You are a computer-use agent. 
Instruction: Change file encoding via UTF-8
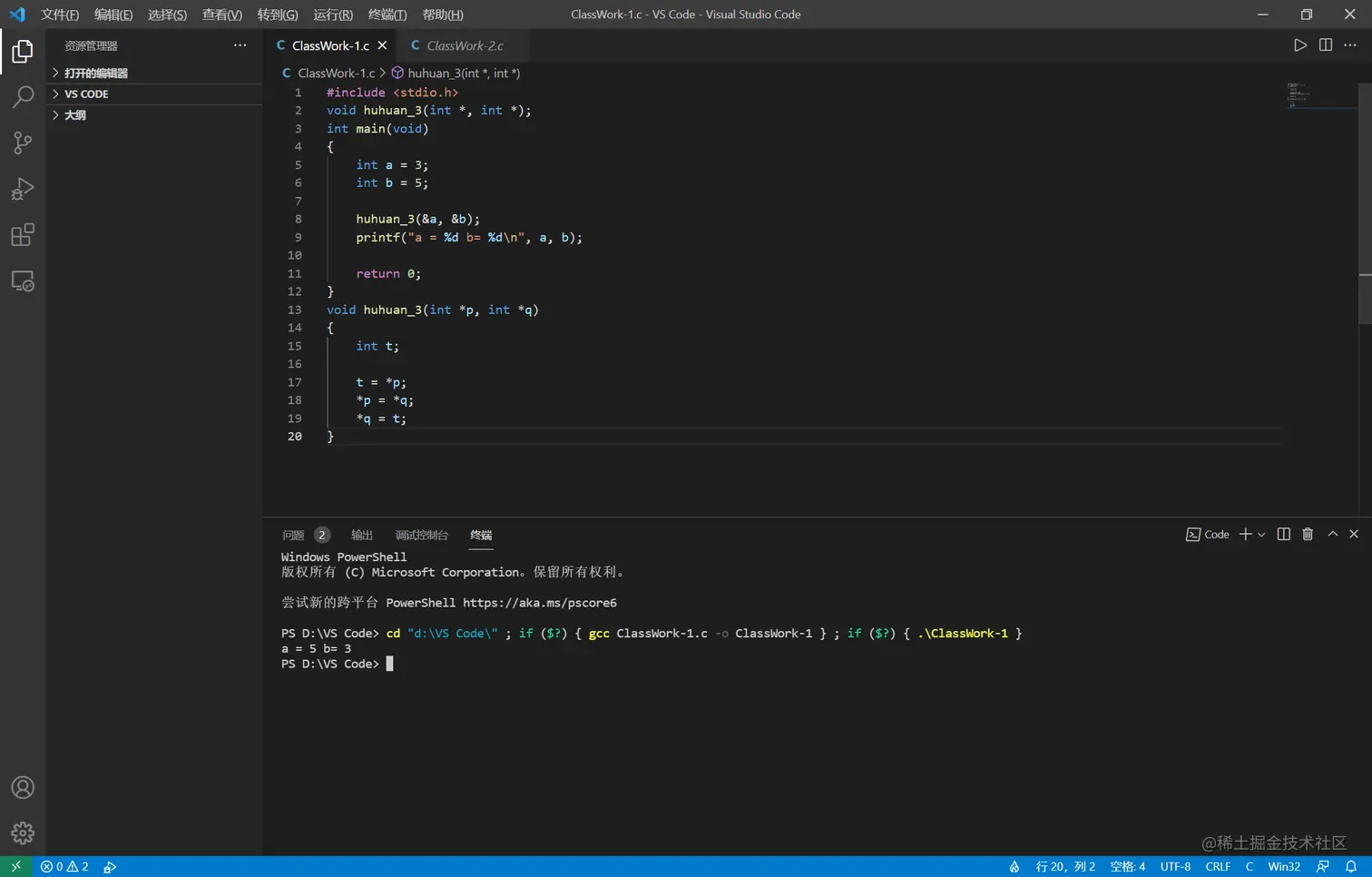coord(1175,867)
